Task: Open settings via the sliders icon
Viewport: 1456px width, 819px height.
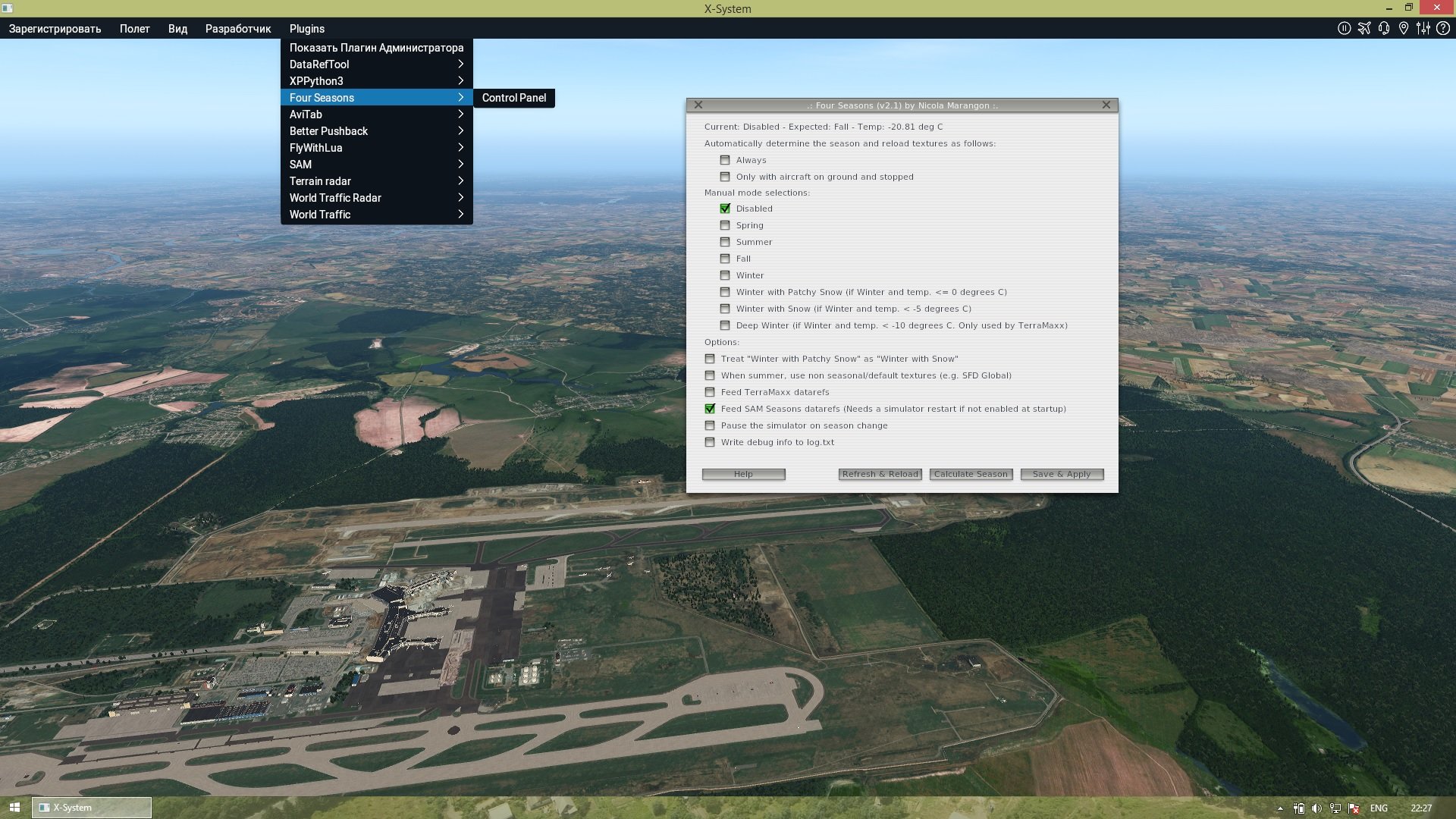Action: 1424,28
